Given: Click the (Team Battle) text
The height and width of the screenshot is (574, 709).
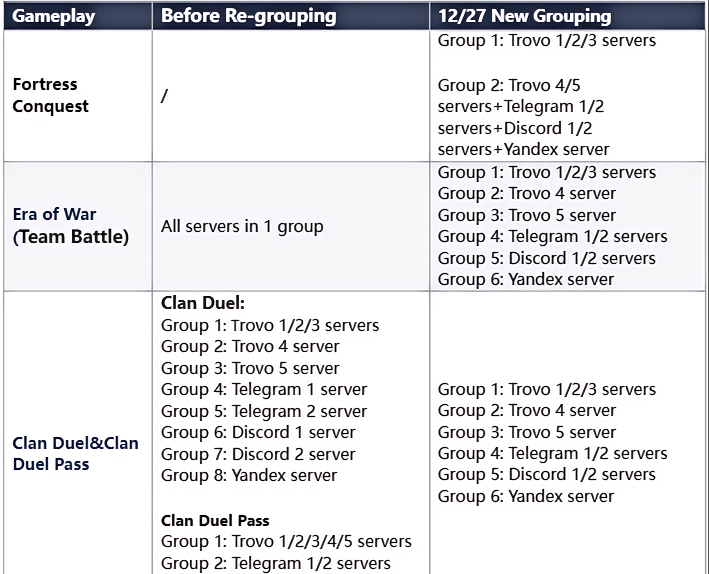Looking at the screenshot, I should point(71,237).
